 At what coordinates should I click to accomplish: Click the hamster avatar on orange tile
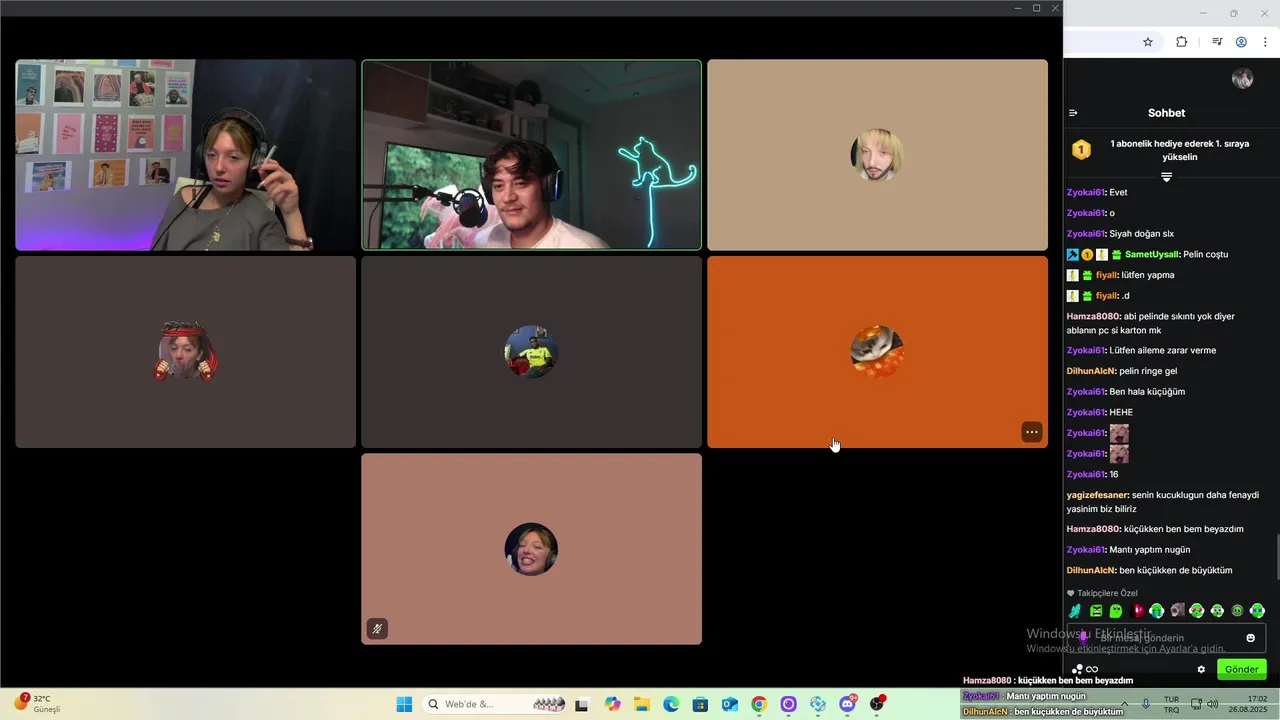coord(877,352)
